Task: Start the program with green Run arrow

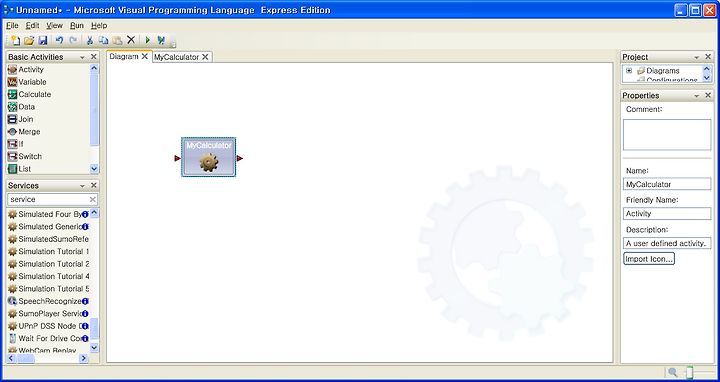Action: (x=147, y=40)
